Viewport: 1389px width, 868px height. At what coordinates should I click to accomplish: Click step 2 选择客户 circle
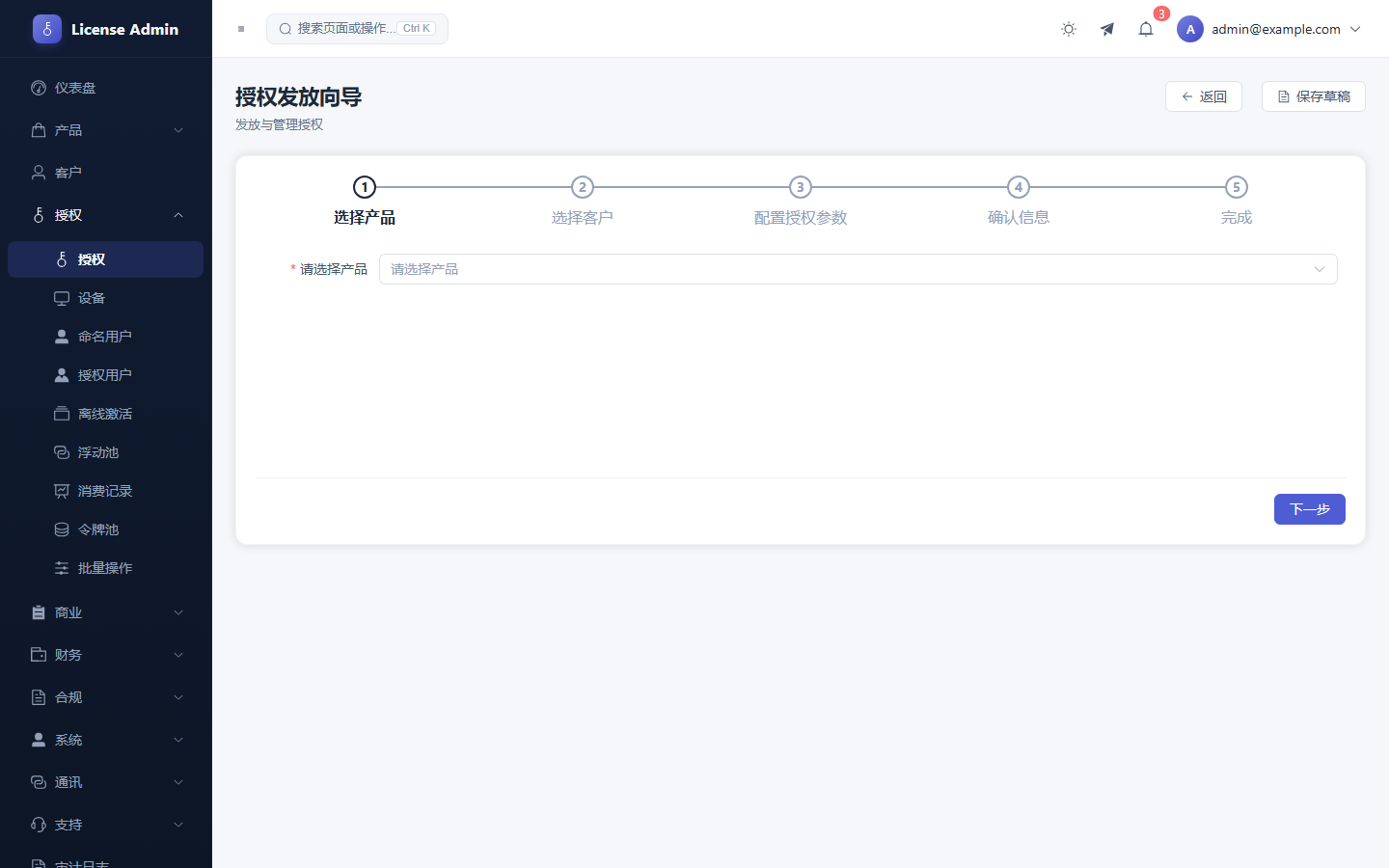(x=583, y=187)
